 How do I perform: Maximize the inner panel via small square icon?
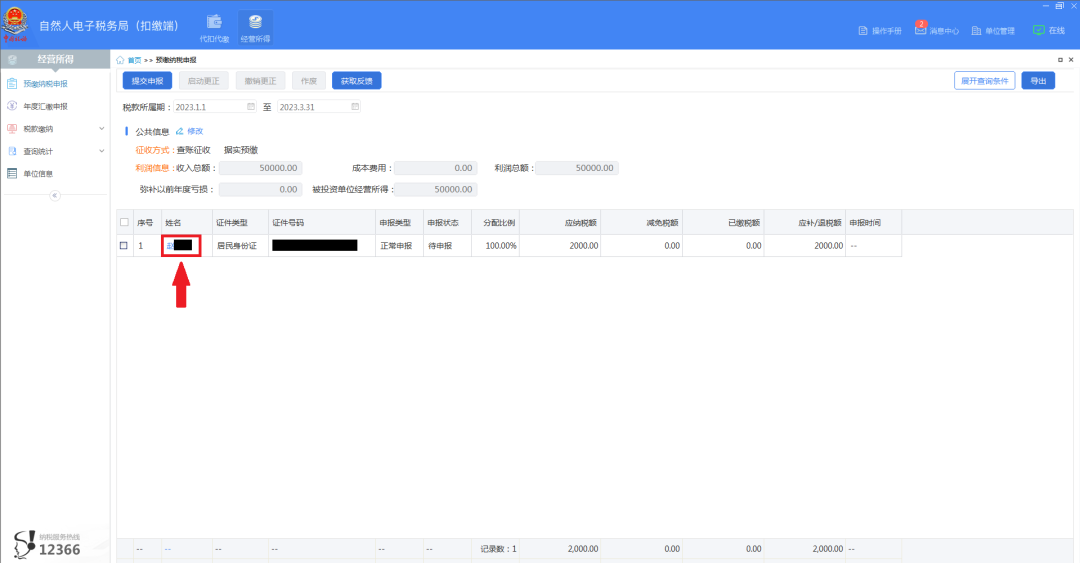pyautogui.click(x=1060, y=60)
